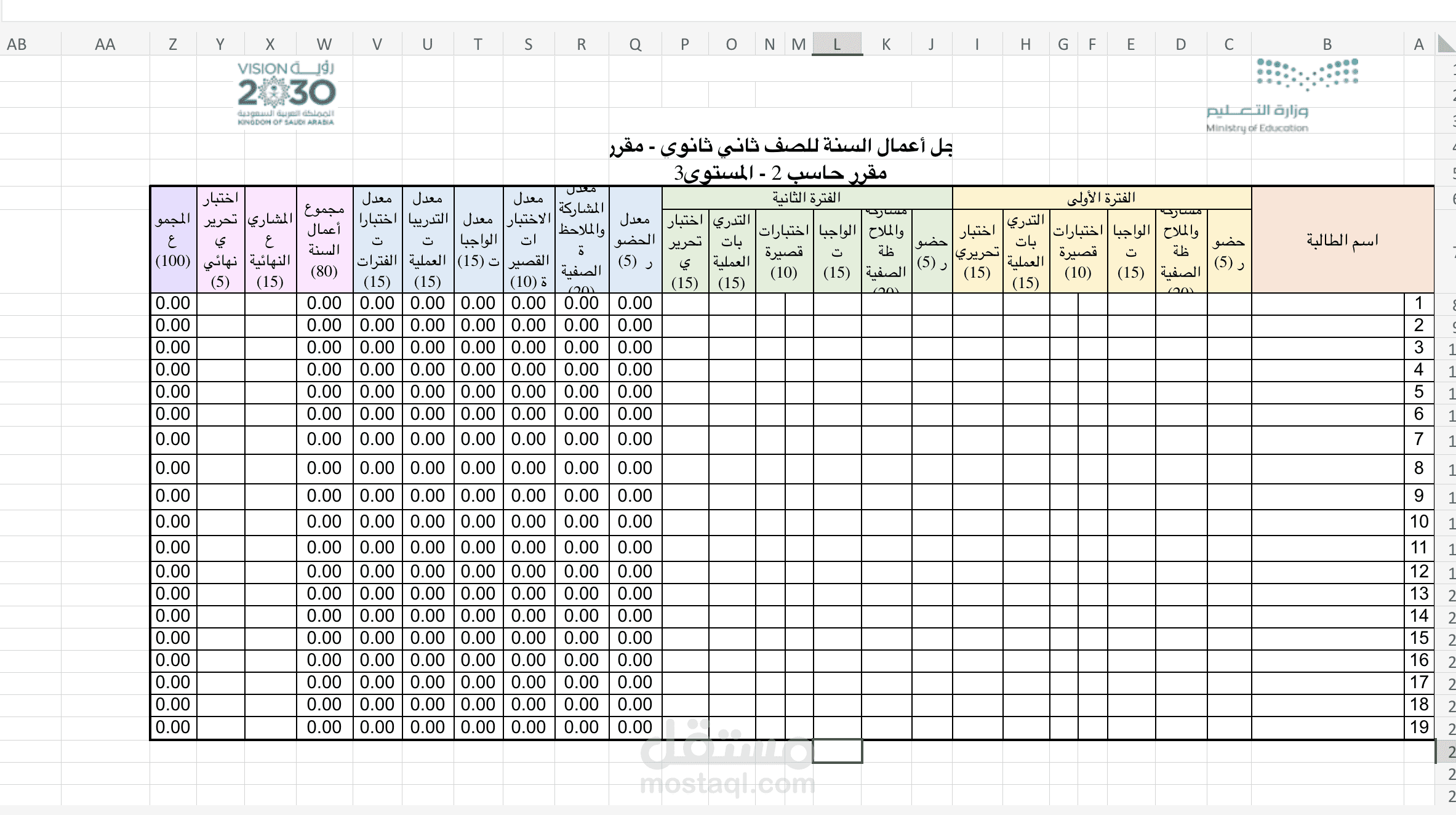The height and width of the screenshot is (815, 1456).
Task: Click year-work total 0.00 for student 9
Action: pyautogui.click(x=324, y=496)
